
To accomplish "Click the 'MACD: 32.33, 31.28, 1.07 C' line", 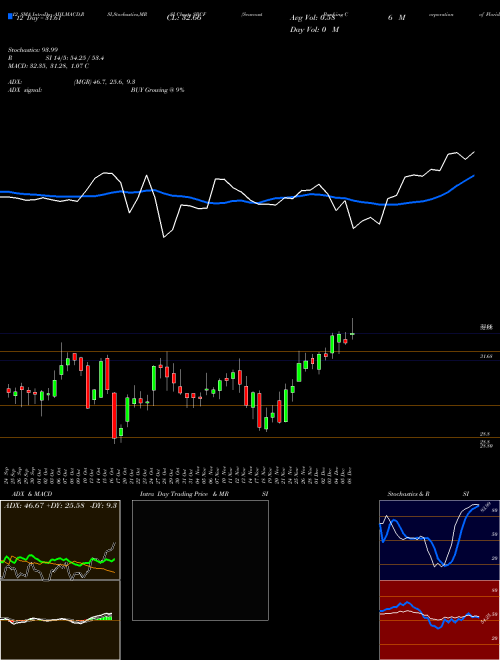I will coord(48,66).
